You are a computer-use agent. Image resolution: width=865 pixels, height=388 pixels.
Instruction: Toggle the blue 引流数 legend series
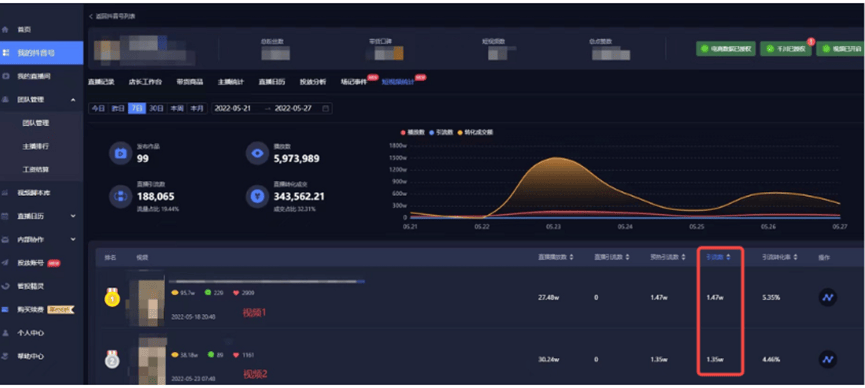click(441, 132)
